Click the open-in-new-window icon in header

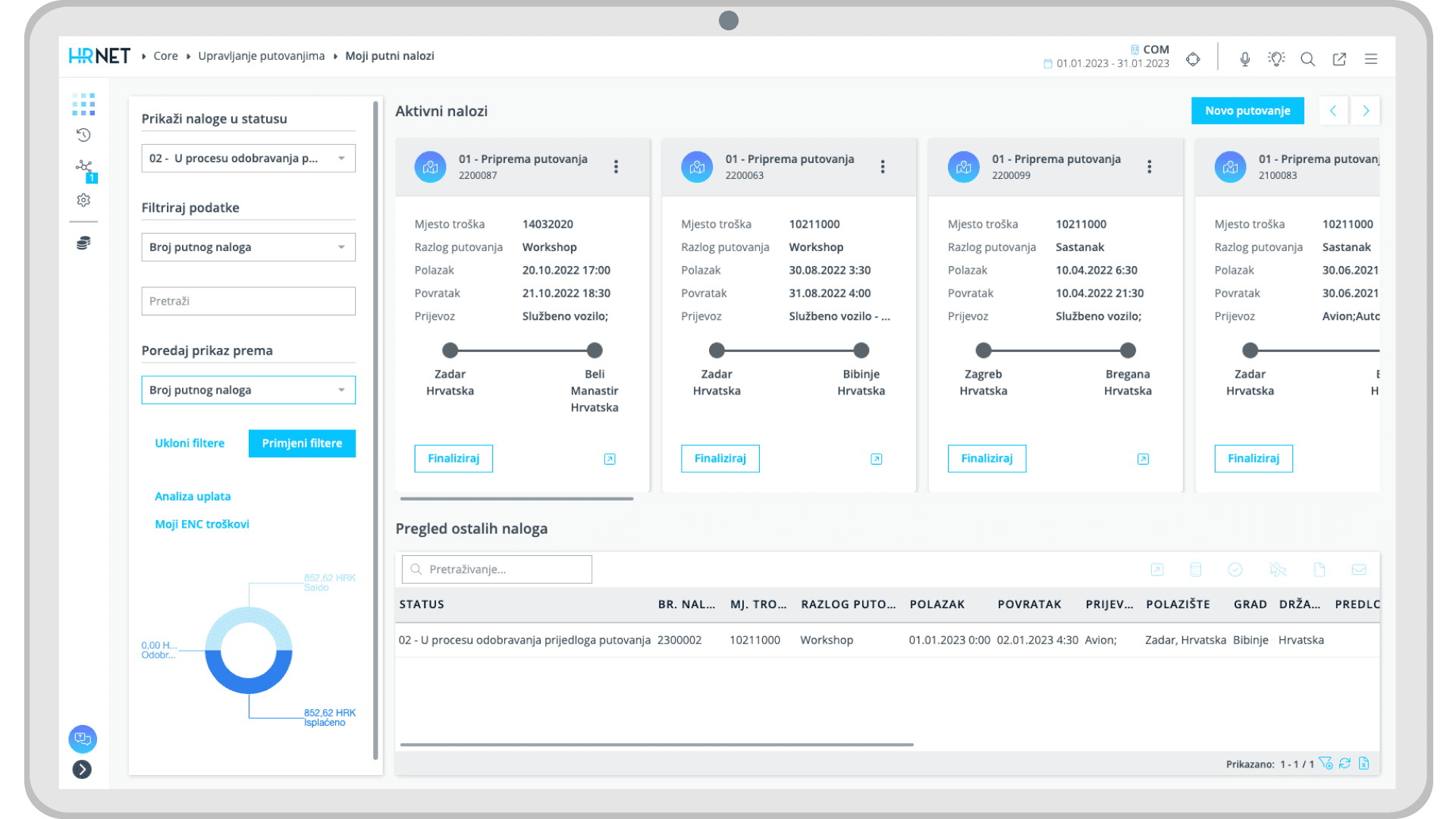pyautogui.click(x=1339, y=59)
